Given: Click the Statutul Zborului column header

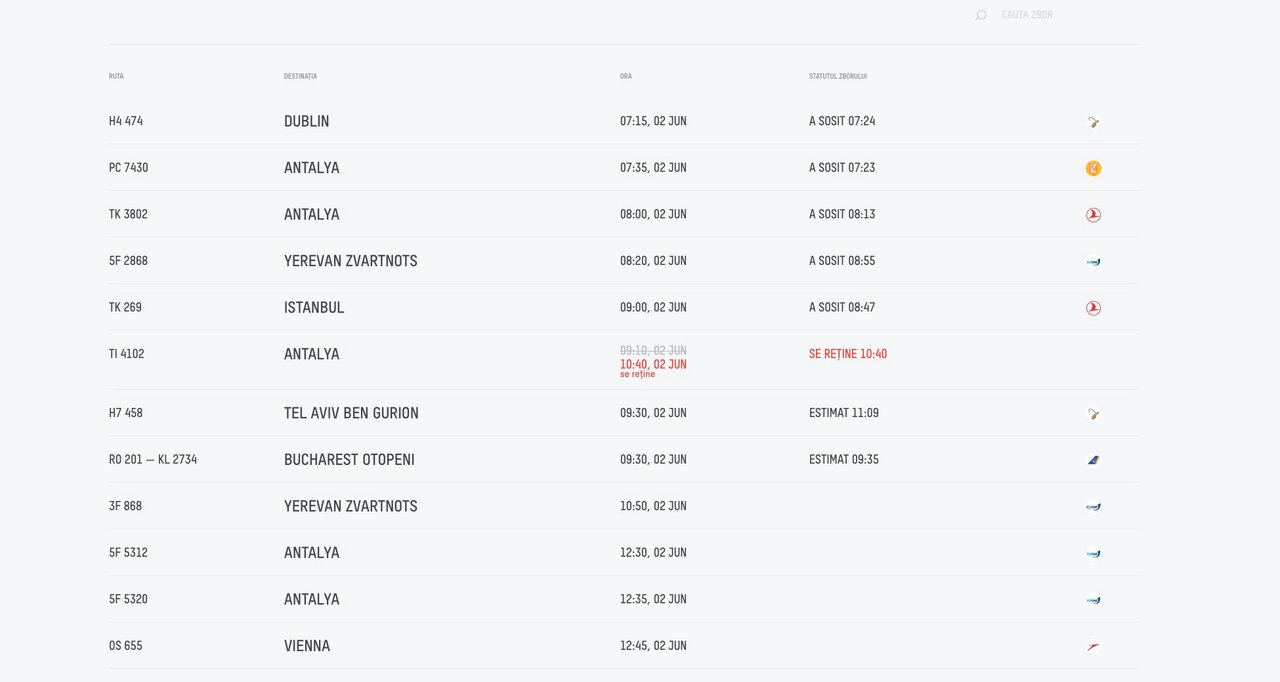Looking at the screenshot, I should pyautogui.click(x=837, y=76).
